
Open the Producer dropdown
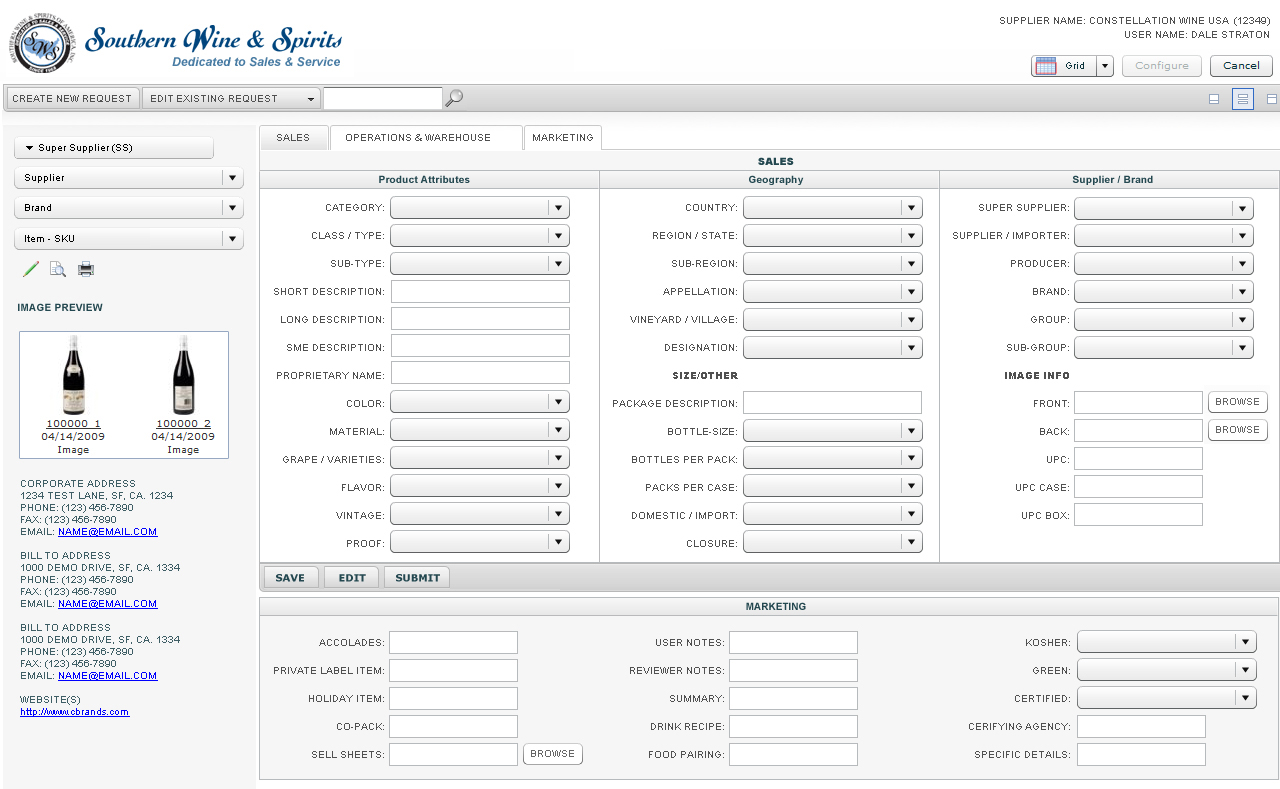[x=1164, y=264]
